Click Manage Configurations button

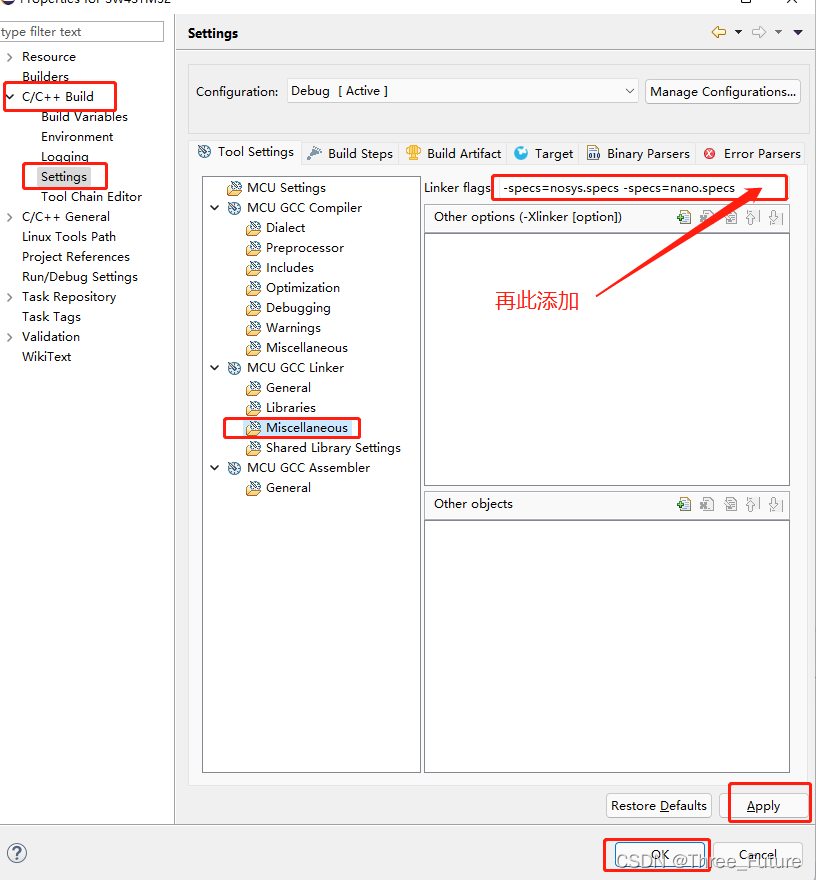723,91
